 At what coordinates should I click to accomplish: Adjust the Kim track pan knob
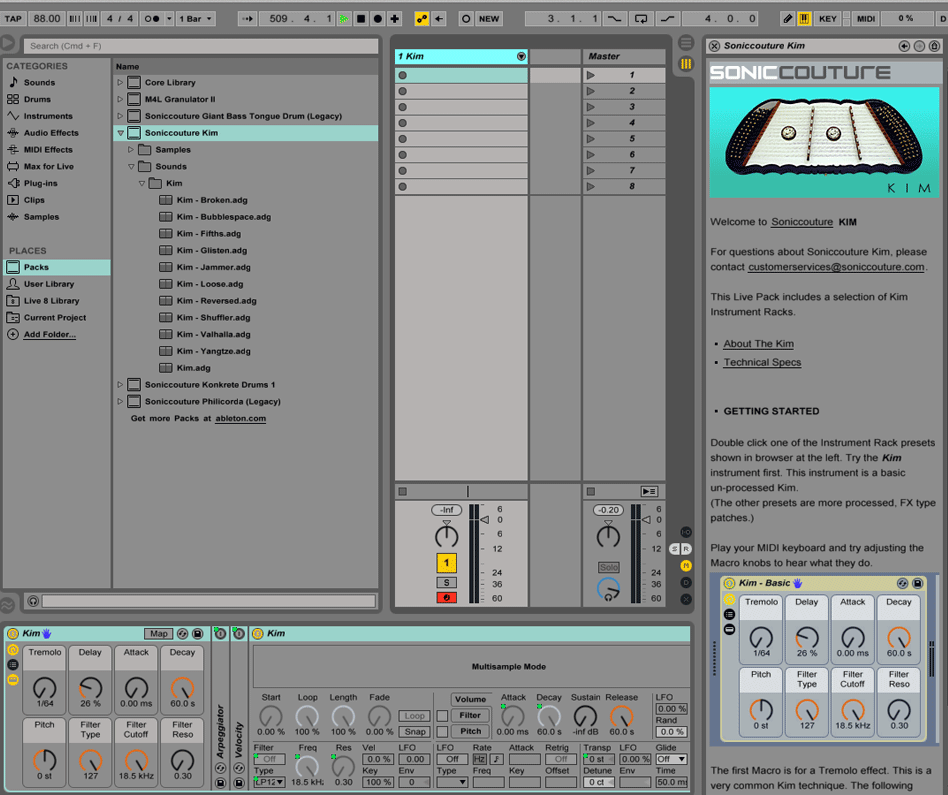click(x=447, y=535)
